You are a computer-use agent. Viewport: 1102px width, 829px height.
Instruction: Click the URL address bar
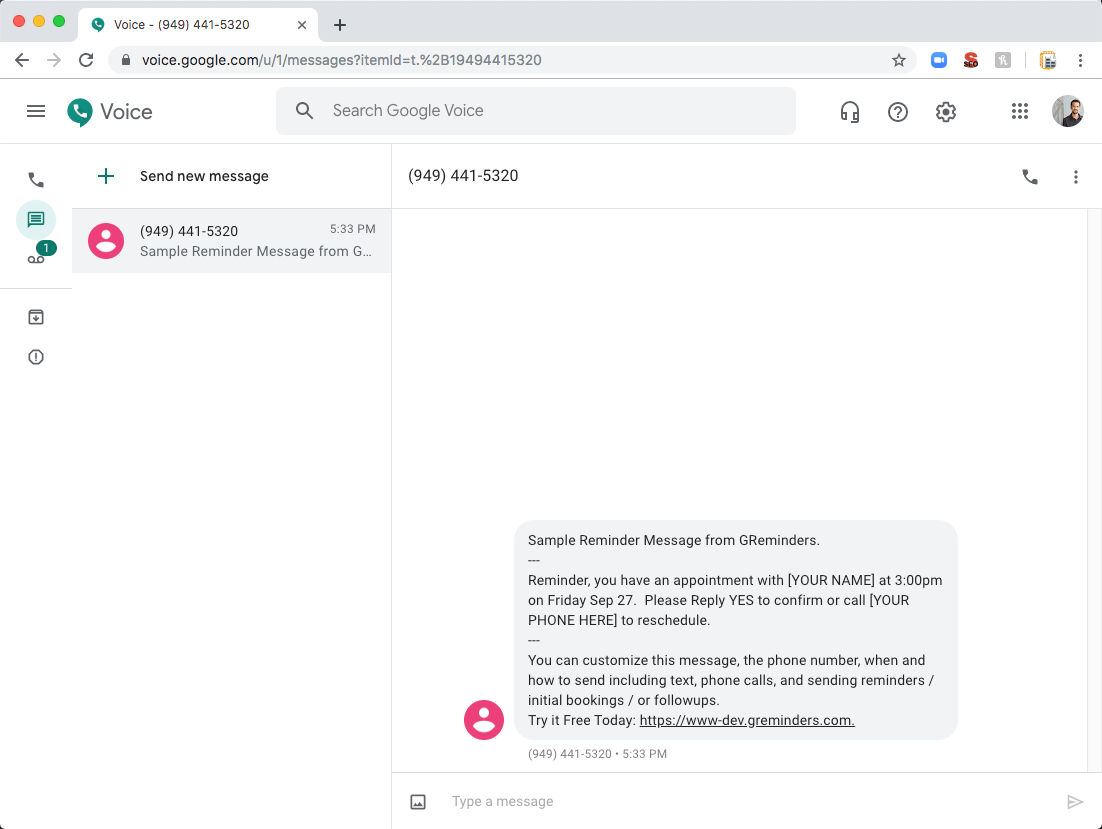512,60
